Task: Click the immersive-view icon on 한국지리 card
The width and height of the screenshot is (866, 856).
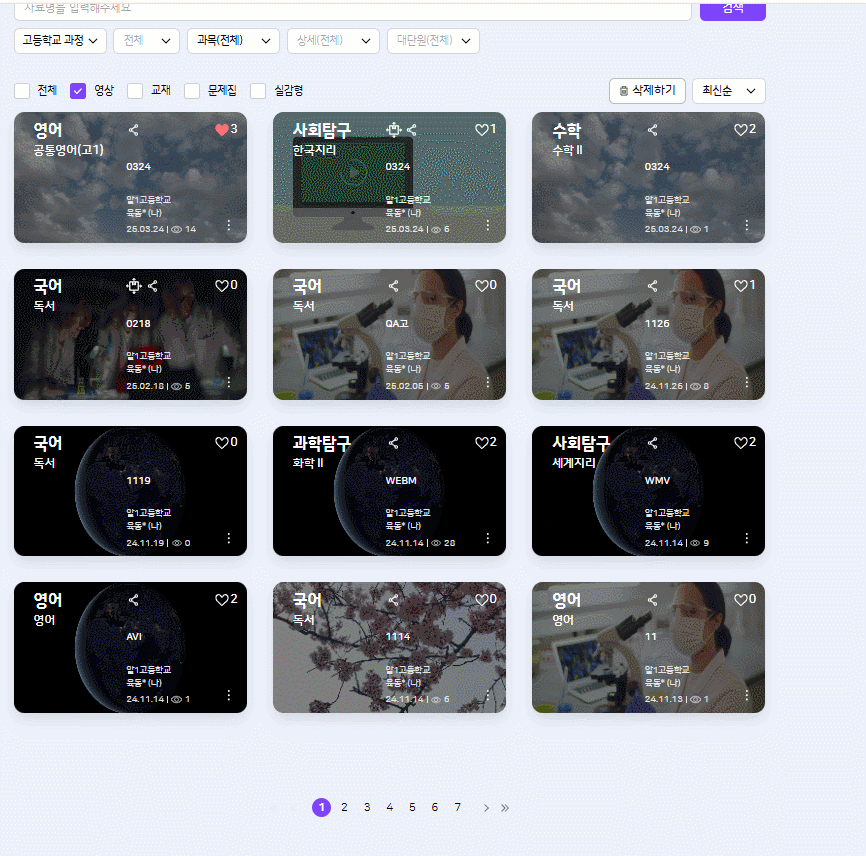Action: pos(394,129)
